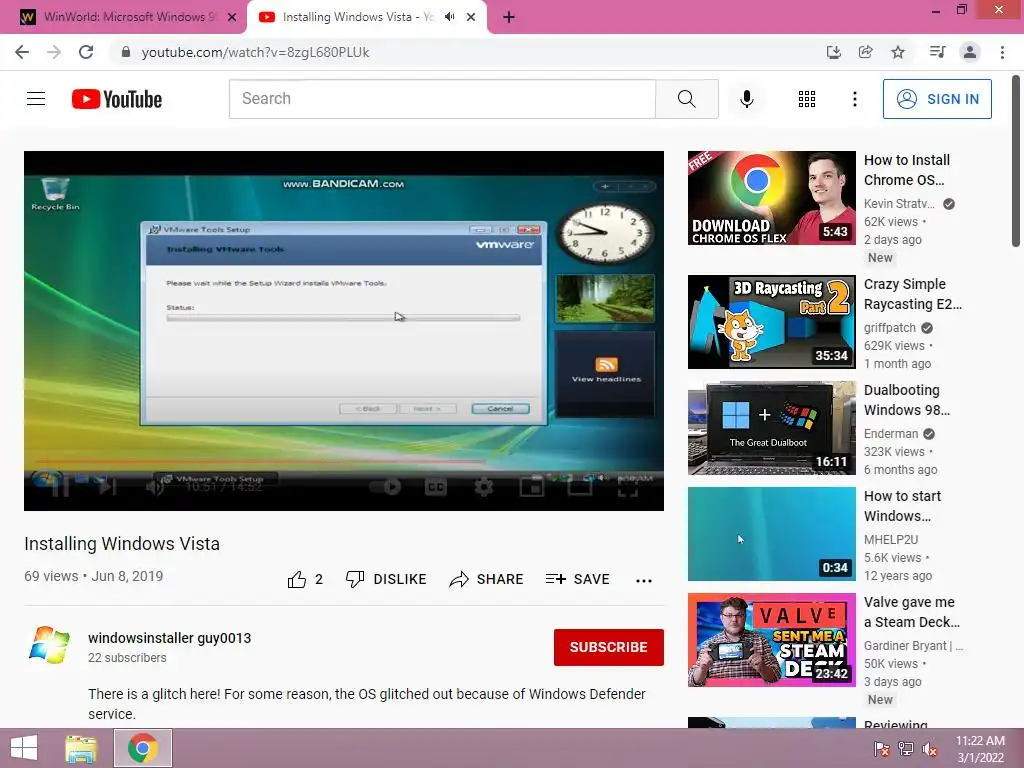
Task: Open the YouTube apps grid
Action: [x=807, y=99]
